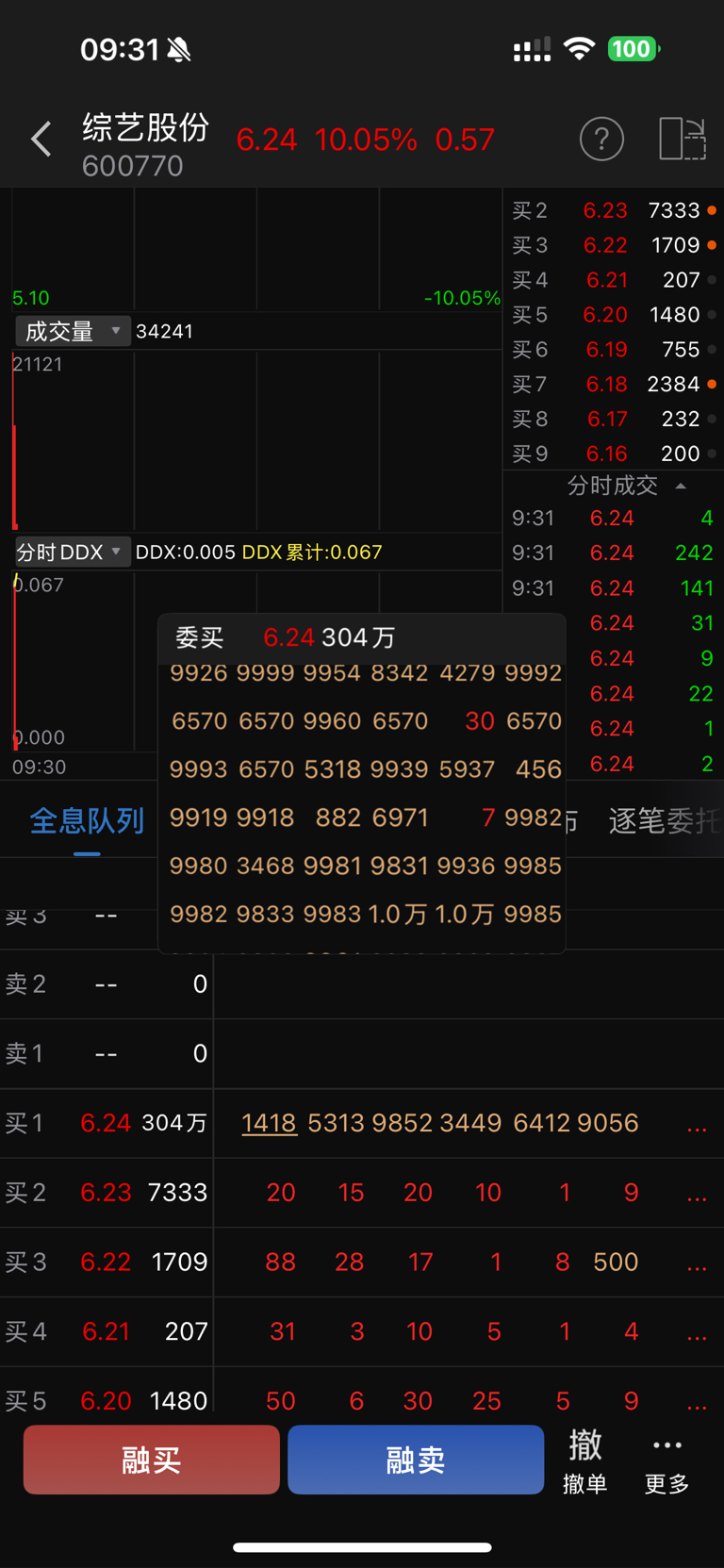724x1568 pixels.
Task: Tap 买5 row 6.20 in top order book
Action: [613, 315]
